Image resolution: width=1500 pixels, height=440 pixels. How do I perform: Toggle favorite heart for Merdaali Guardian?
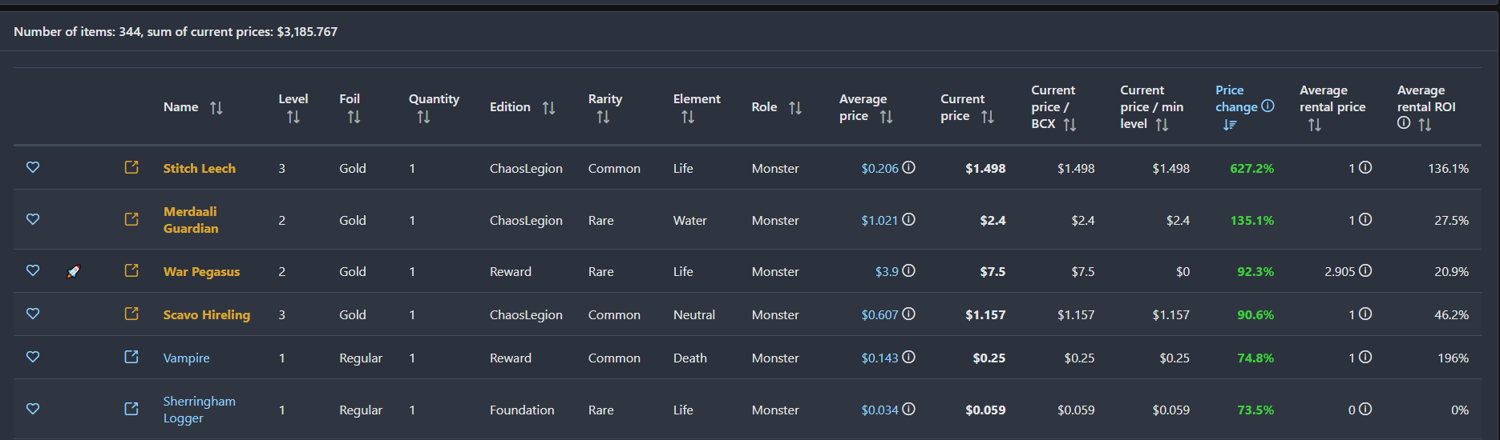tap(32, 220)
